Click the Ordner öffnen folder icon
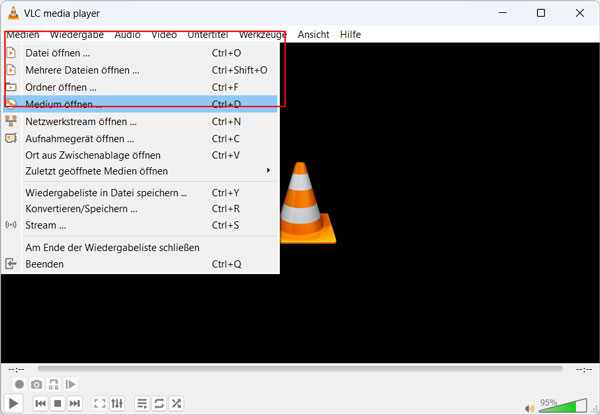600x415 pixels. click(11, 87)
